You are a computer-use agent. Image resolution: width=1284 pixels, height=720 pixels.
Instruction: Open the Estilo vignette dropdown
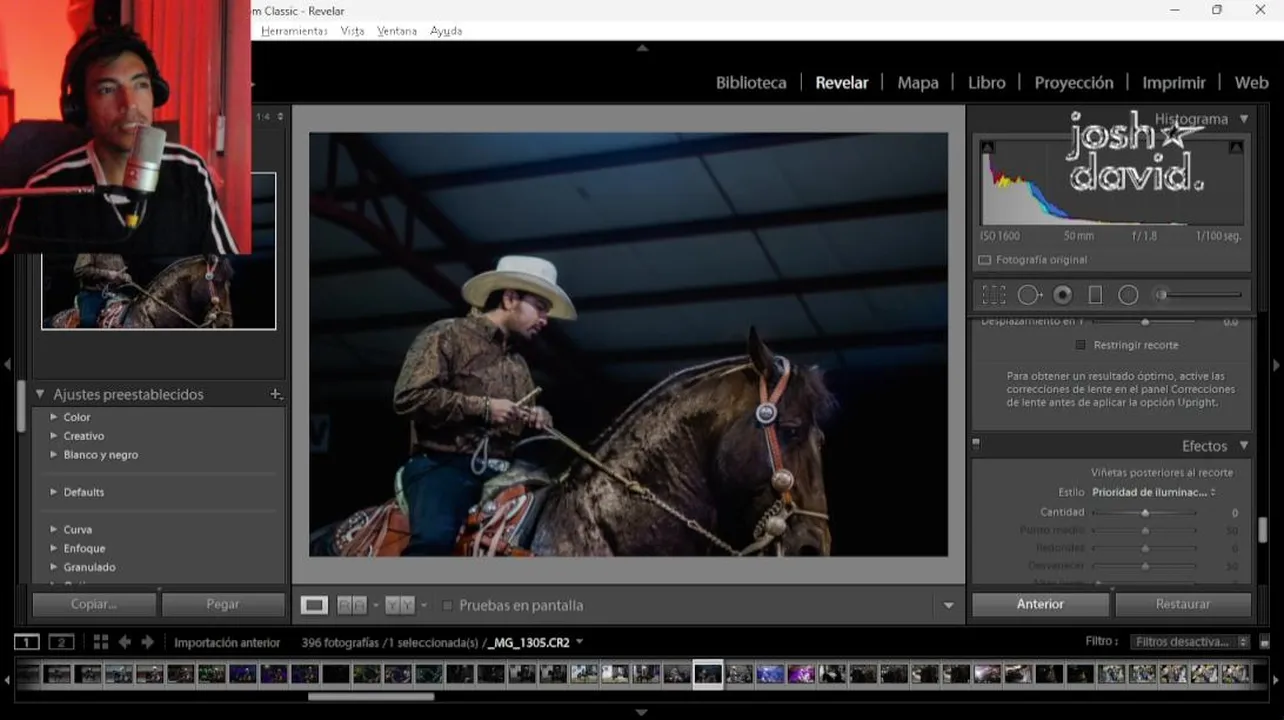coord(1154,492)
